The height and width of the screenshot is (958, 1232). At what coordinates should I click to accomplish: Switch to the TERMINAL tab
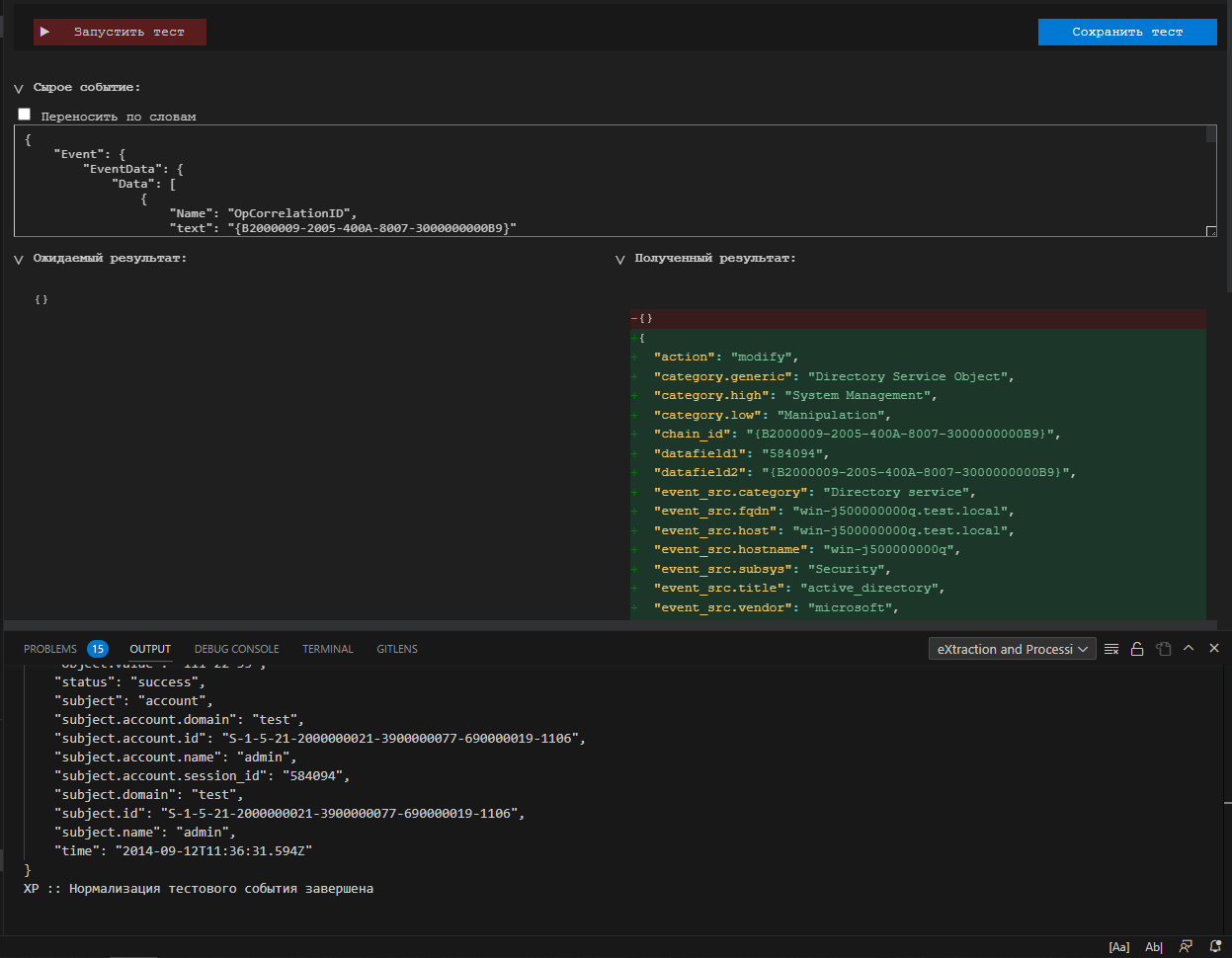(x=327, y=649)
